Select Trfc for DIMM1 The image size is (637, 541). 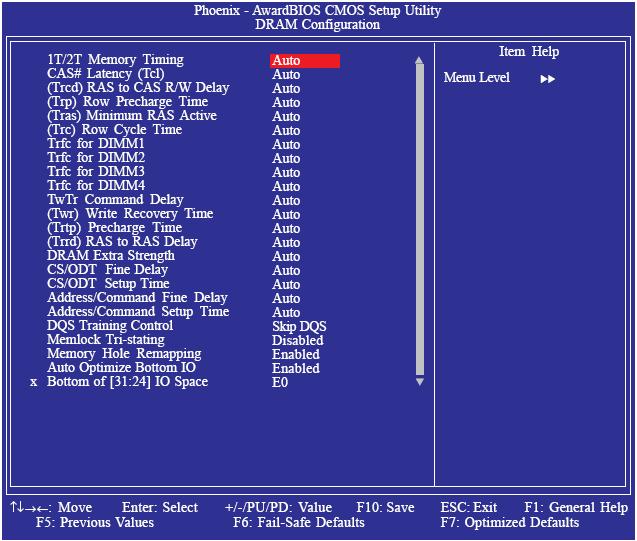[x=96, y=143]
